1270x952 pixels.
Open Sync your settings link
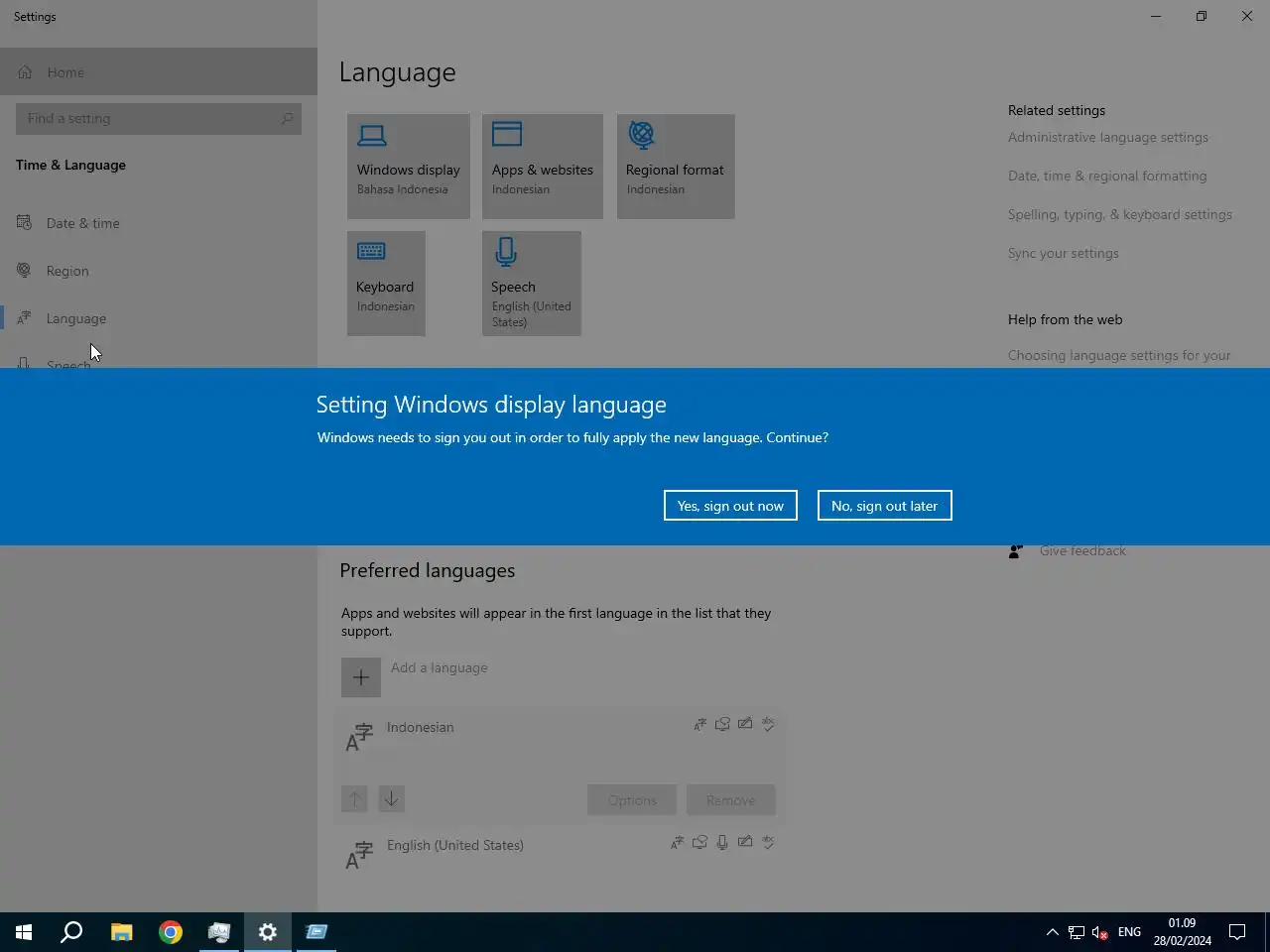1064,254
